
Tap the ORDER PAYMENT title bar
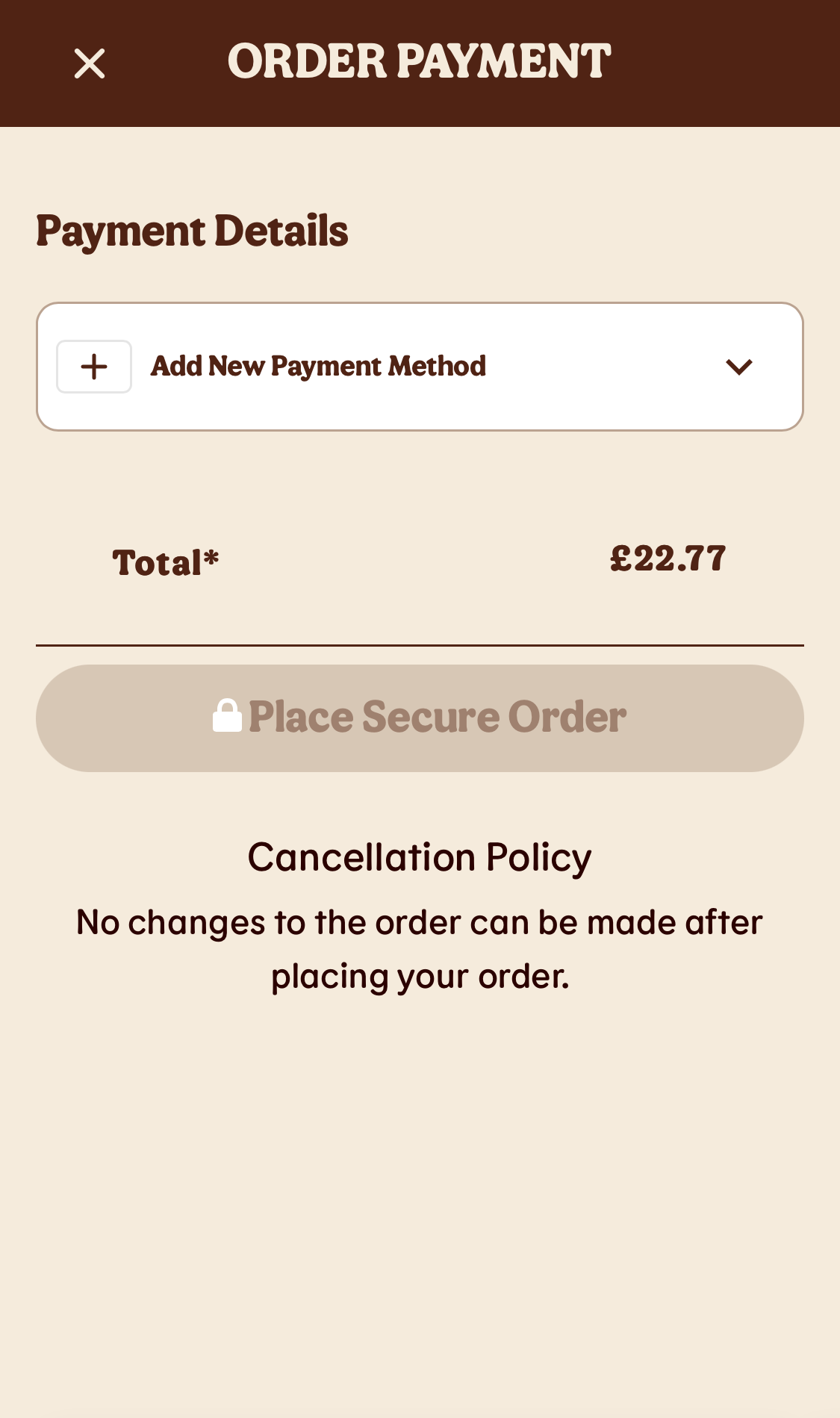click(420, 63)
